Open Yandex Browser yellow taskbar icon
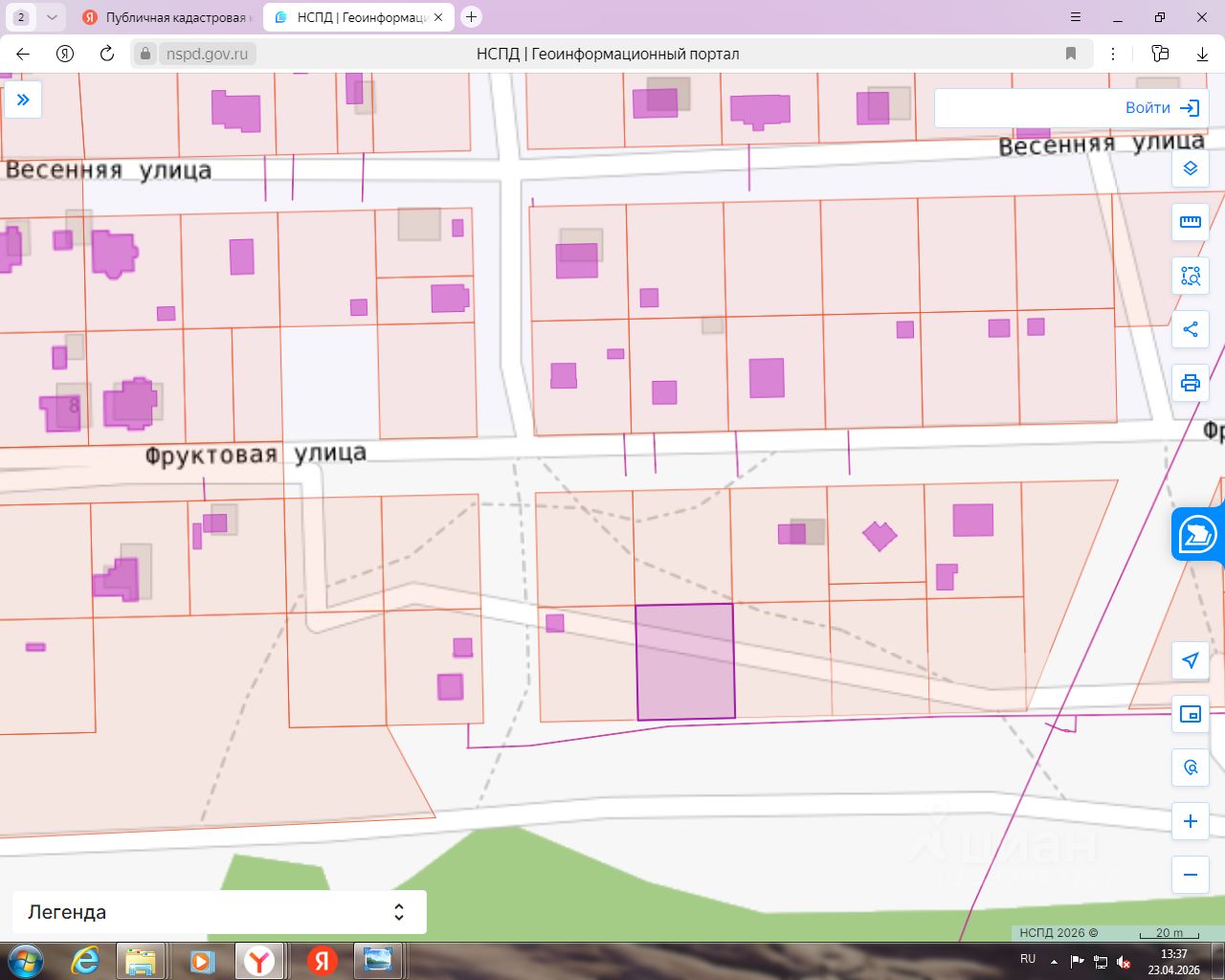Image resolution: width=1225 pixels, height=980 pixels. (259, 961)
